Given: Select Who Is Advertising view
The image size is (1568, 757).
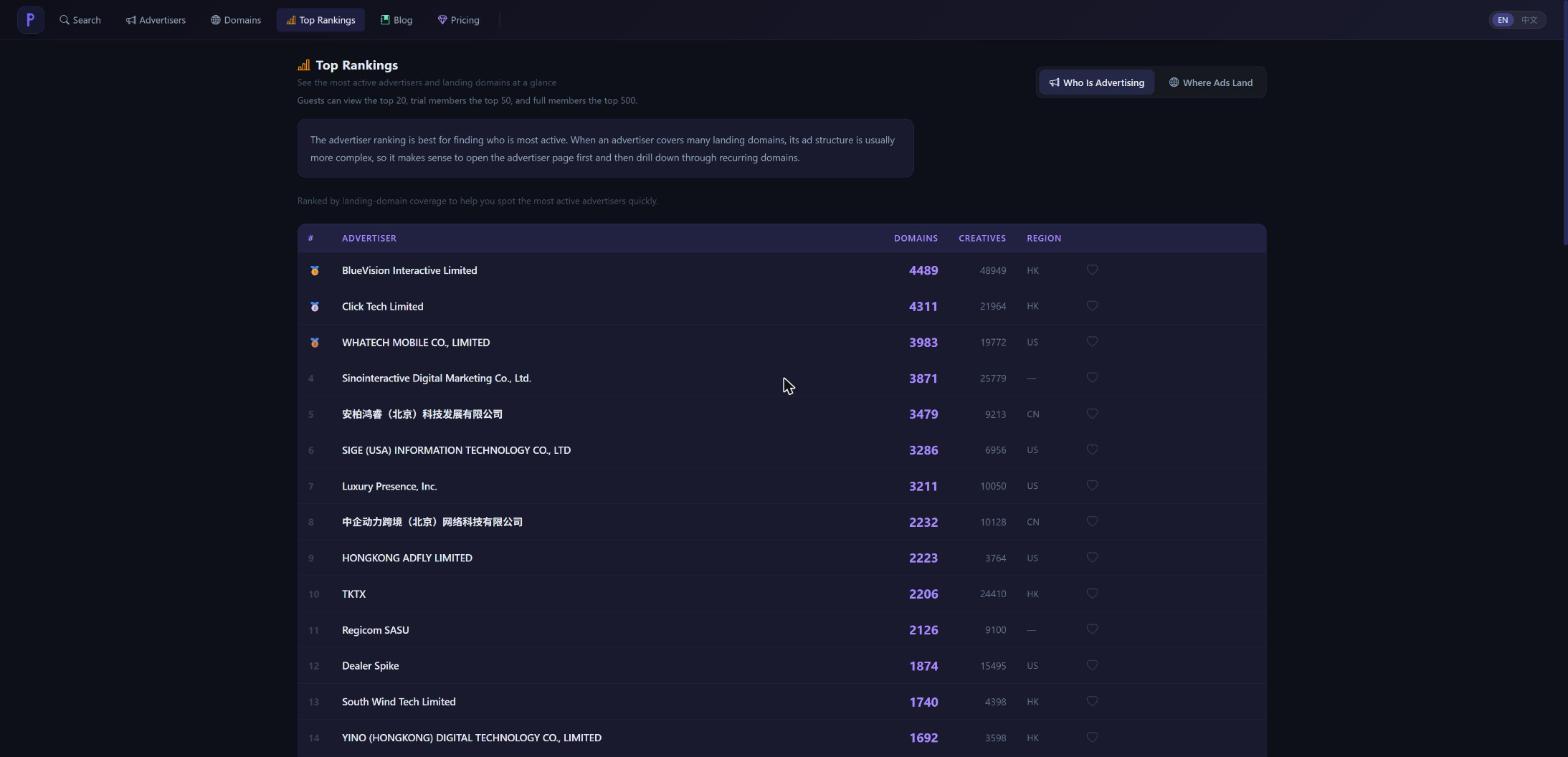Looking at the screenshot, I should tap(1097, 83).
